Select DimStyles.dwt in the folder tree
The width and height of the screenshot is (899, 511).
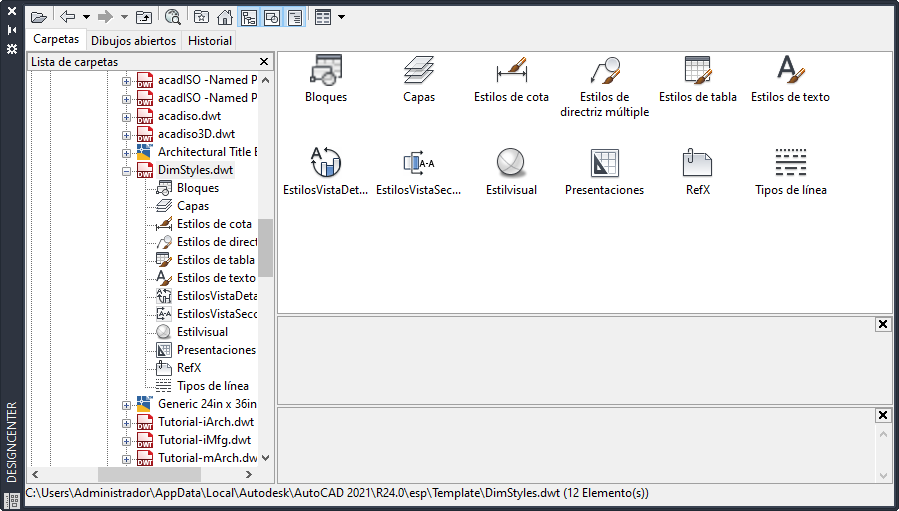click(196, 170)
